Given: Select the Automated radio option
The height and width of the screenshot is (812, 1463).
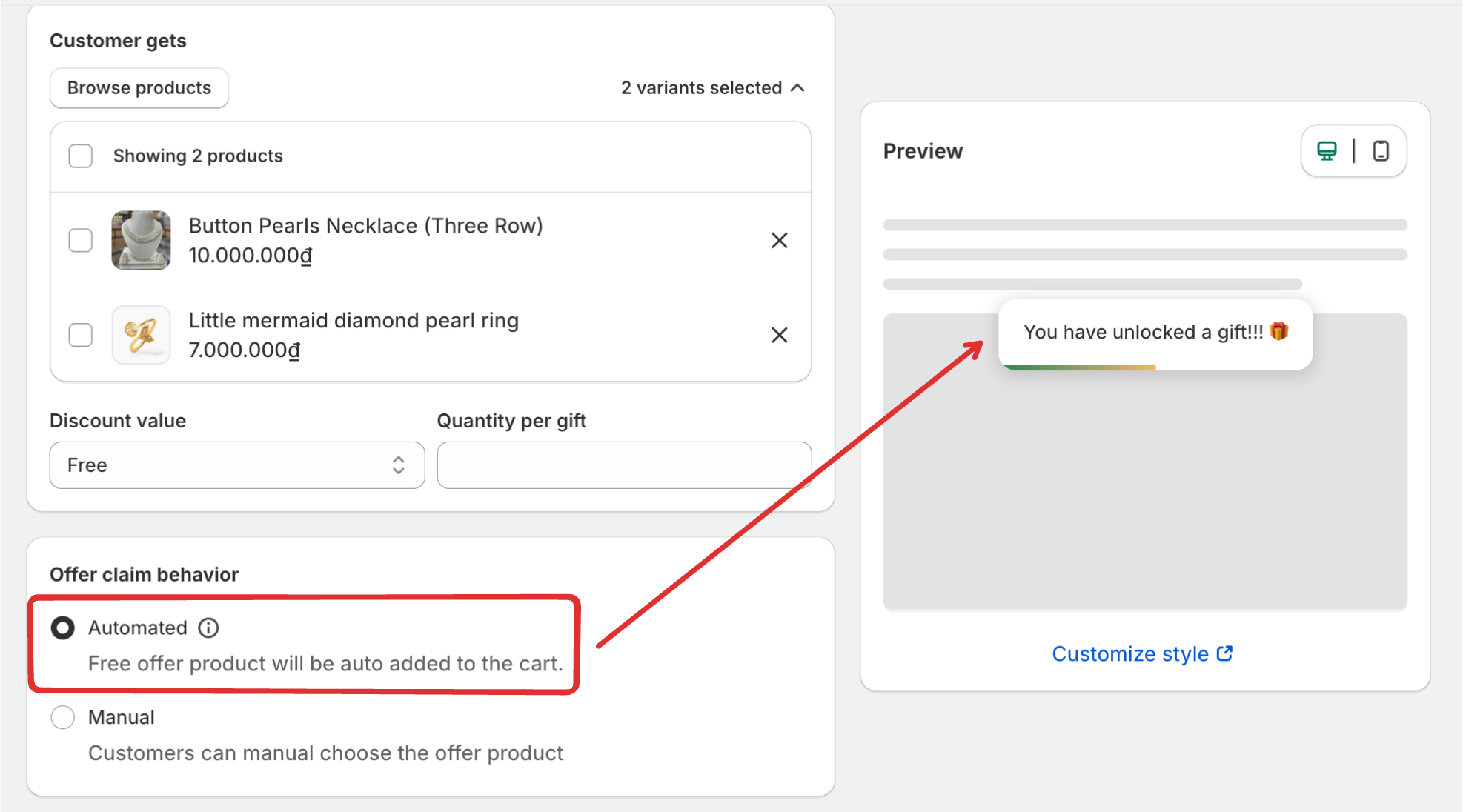Looking at the screenshot, I should (63, 628).
